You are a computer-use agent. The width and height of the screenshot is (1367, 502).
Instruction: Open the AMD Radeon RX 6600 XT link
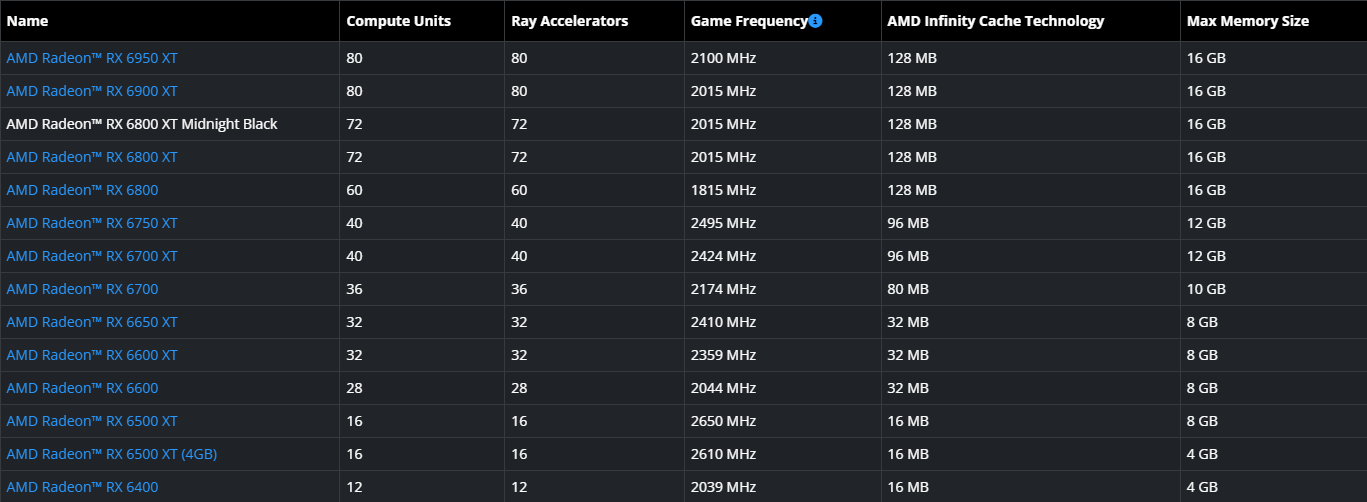point(92,355)
